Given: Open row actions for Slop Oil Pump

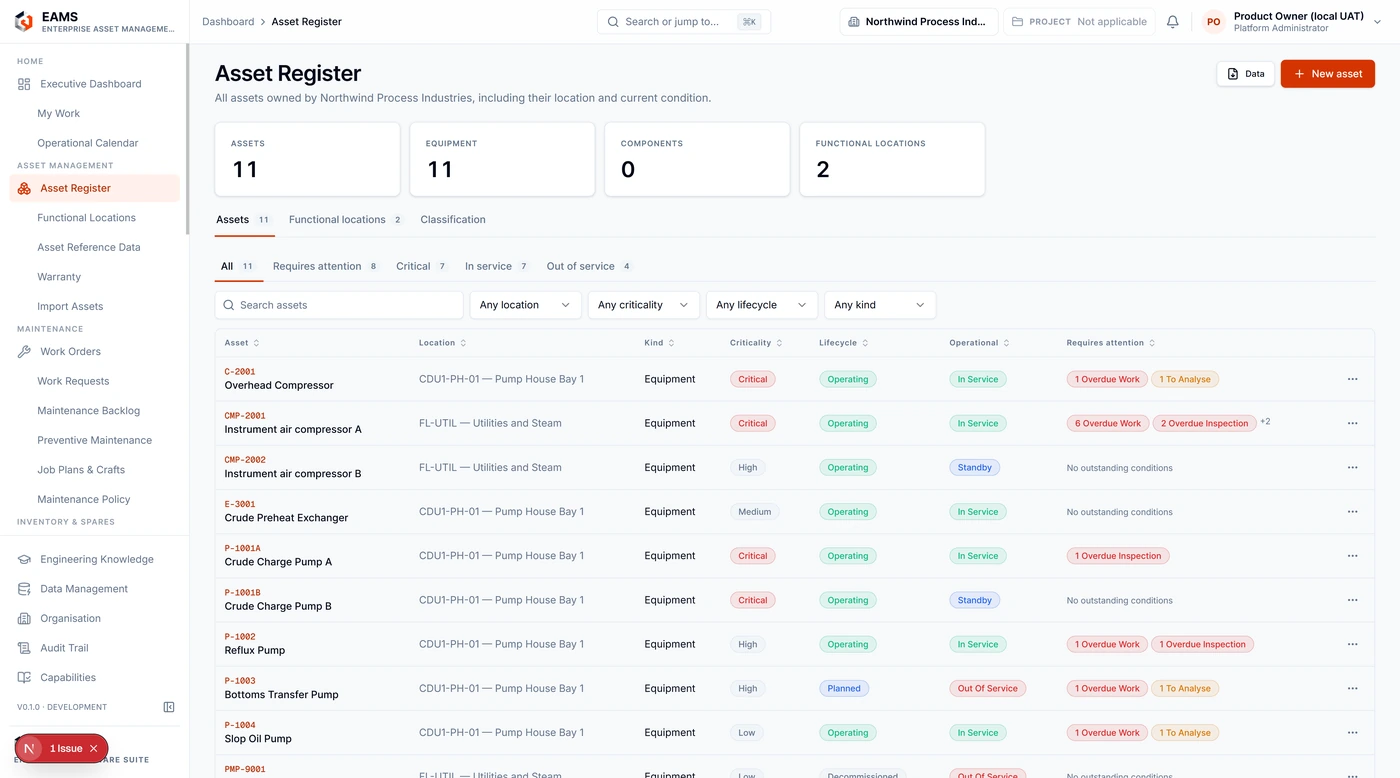Looking at the screenshot, I should click(x=1352, y=733).
